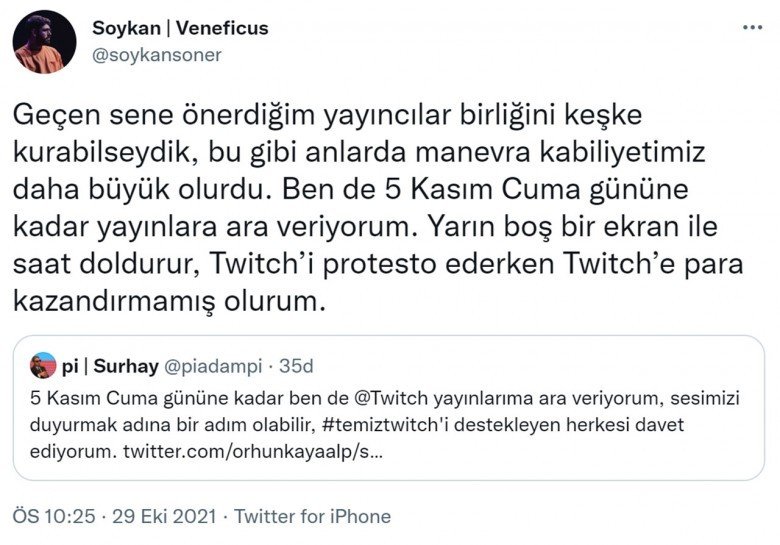The image size is (780, 545).
Task: Click the word "Geçen" starting the tweet
Action: tap(50, 116)
